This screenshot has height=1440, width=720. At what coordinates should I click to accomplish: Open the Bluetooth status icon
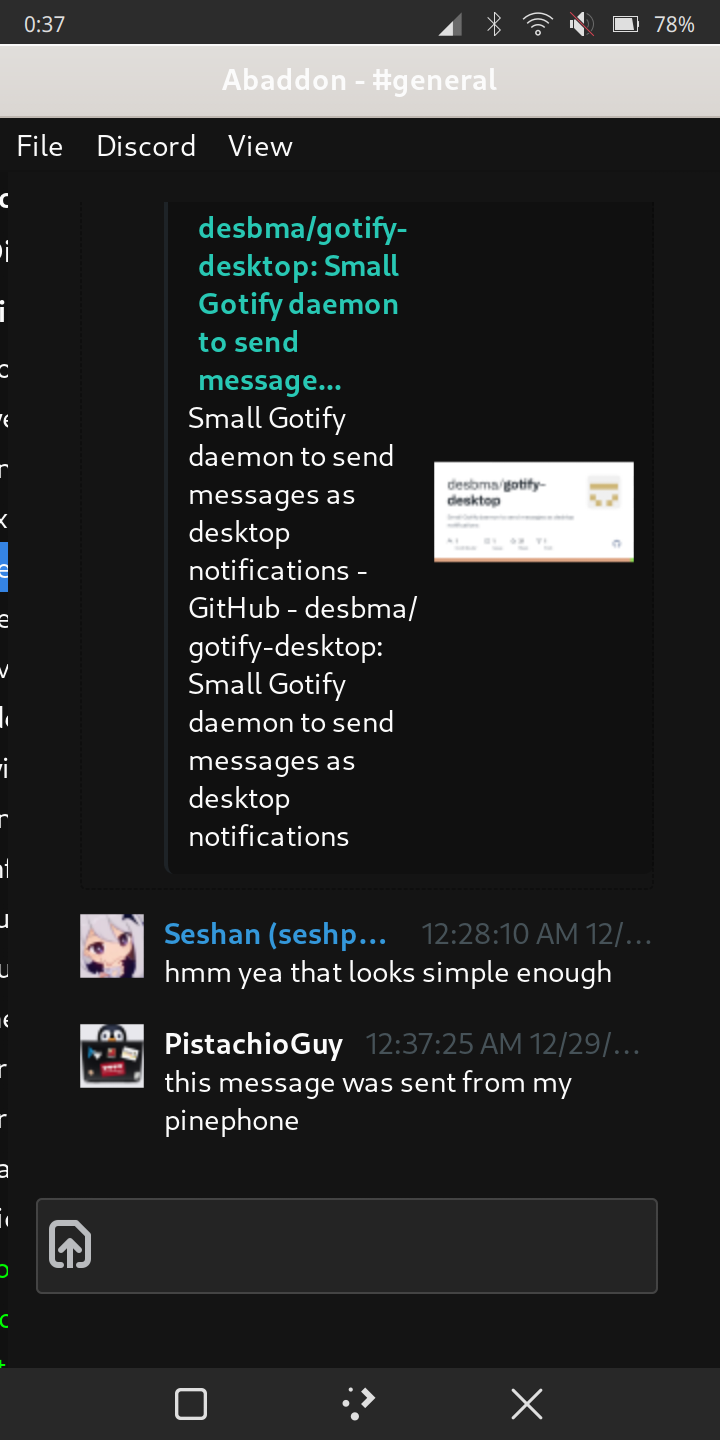coord(494,24)
